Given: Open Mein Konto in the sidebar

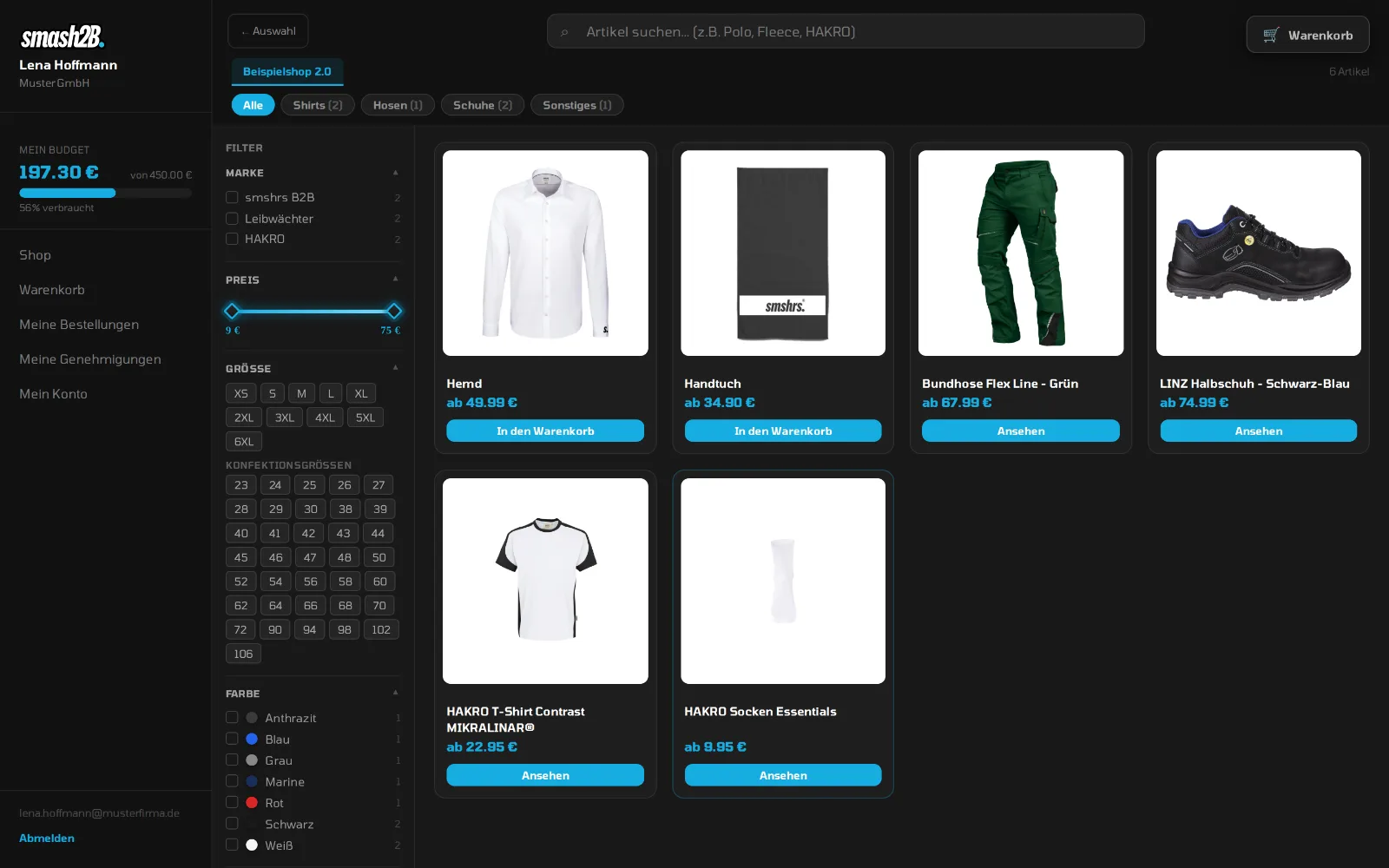Looking at the screenshot, I should 54,394.
